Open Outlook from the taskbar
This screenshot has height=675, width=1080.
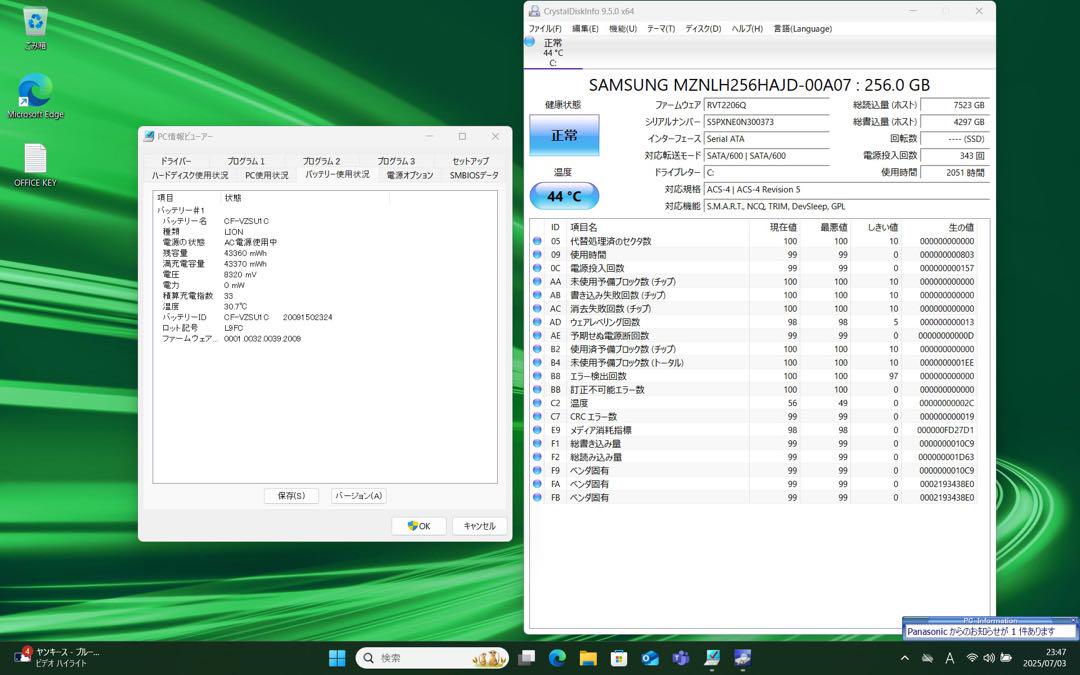pyautogui.click(x=650, y=658)
